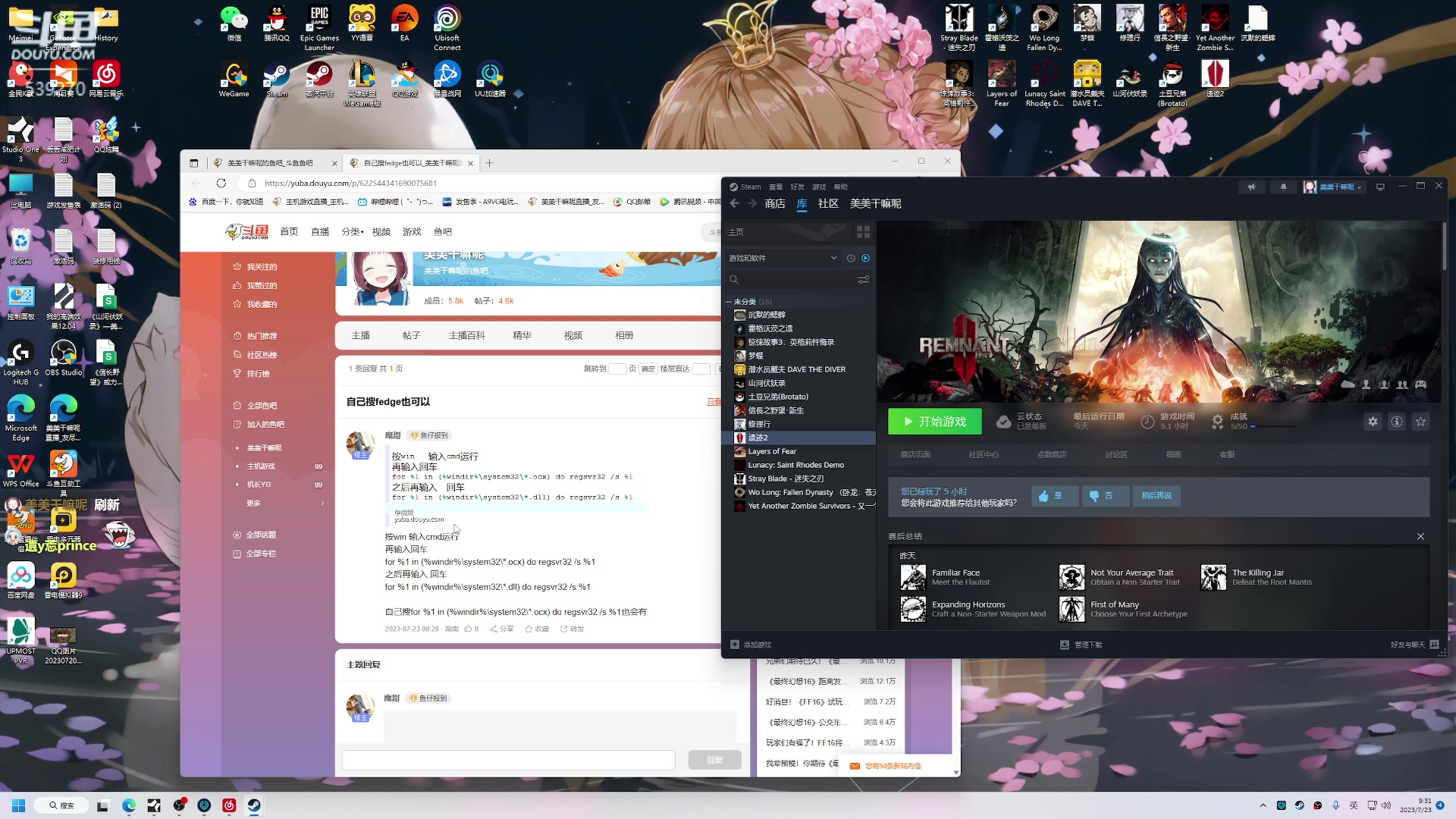1456x819 pixels.
Task: Open the 好友 menu in Steam
Action: [x=797, y=187]
